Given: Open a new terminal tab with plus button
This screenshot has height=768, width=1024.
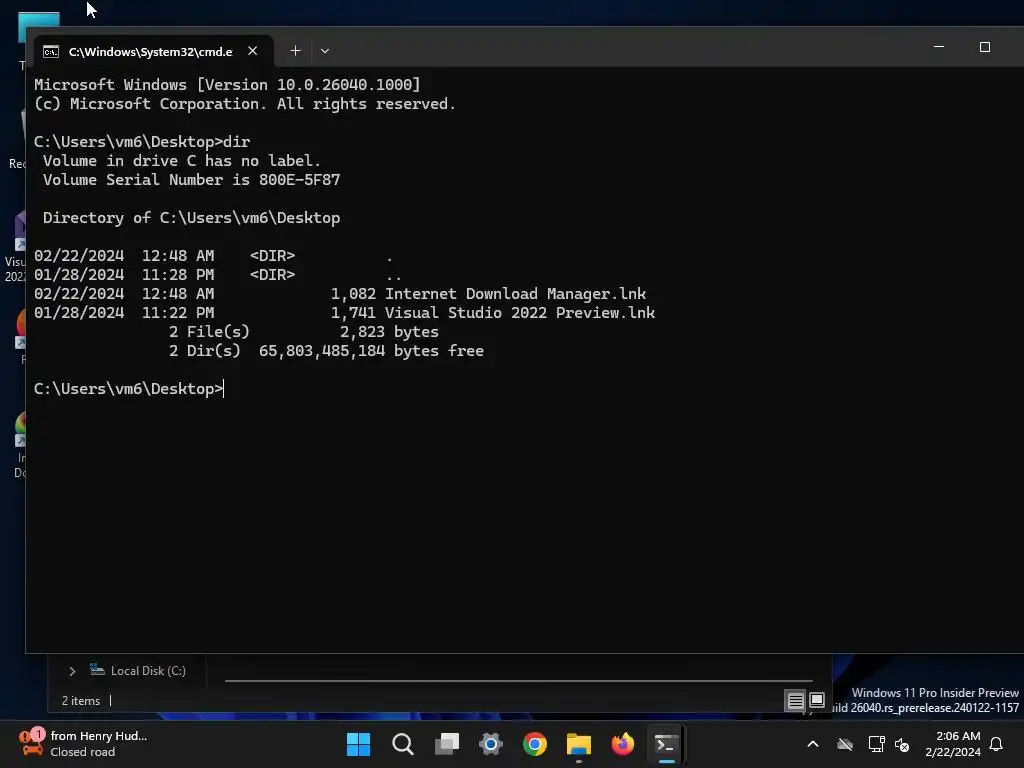Looking at the screenshot, I should [295, 51].
